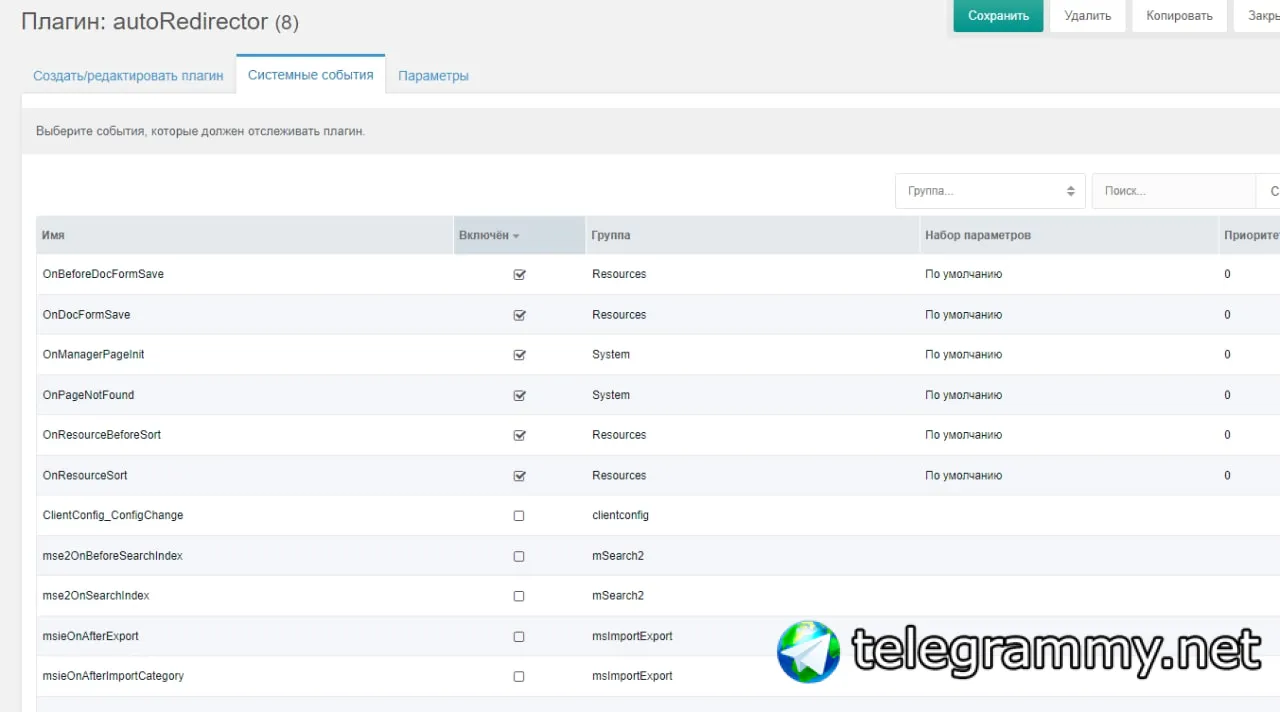
Task: Click the Копировать button
Action: [1179, 16]
